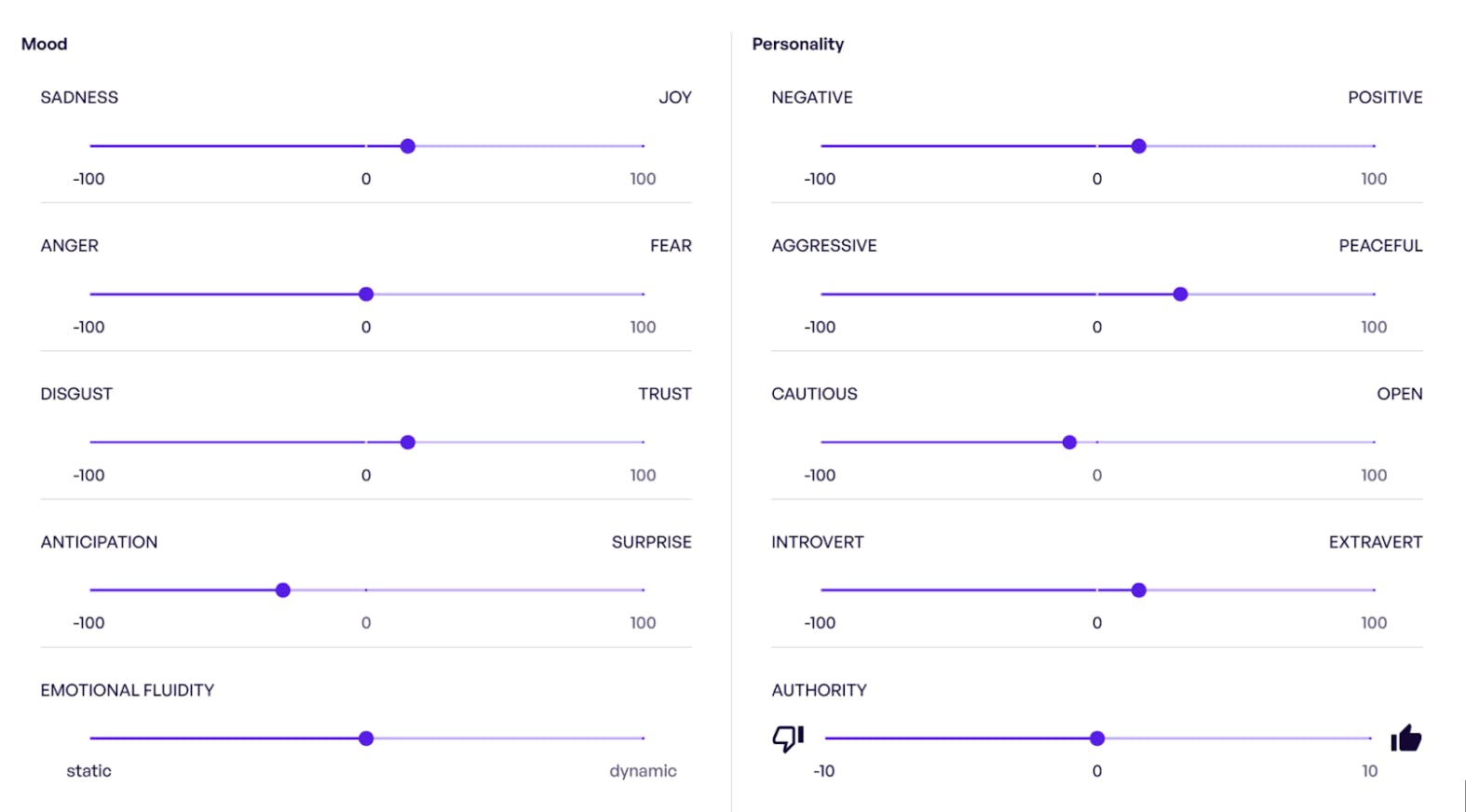Screen dimensions: 1466x812
Task: Click the Anticipation–Surprise slider handle
Action: [x=283, y=590]
